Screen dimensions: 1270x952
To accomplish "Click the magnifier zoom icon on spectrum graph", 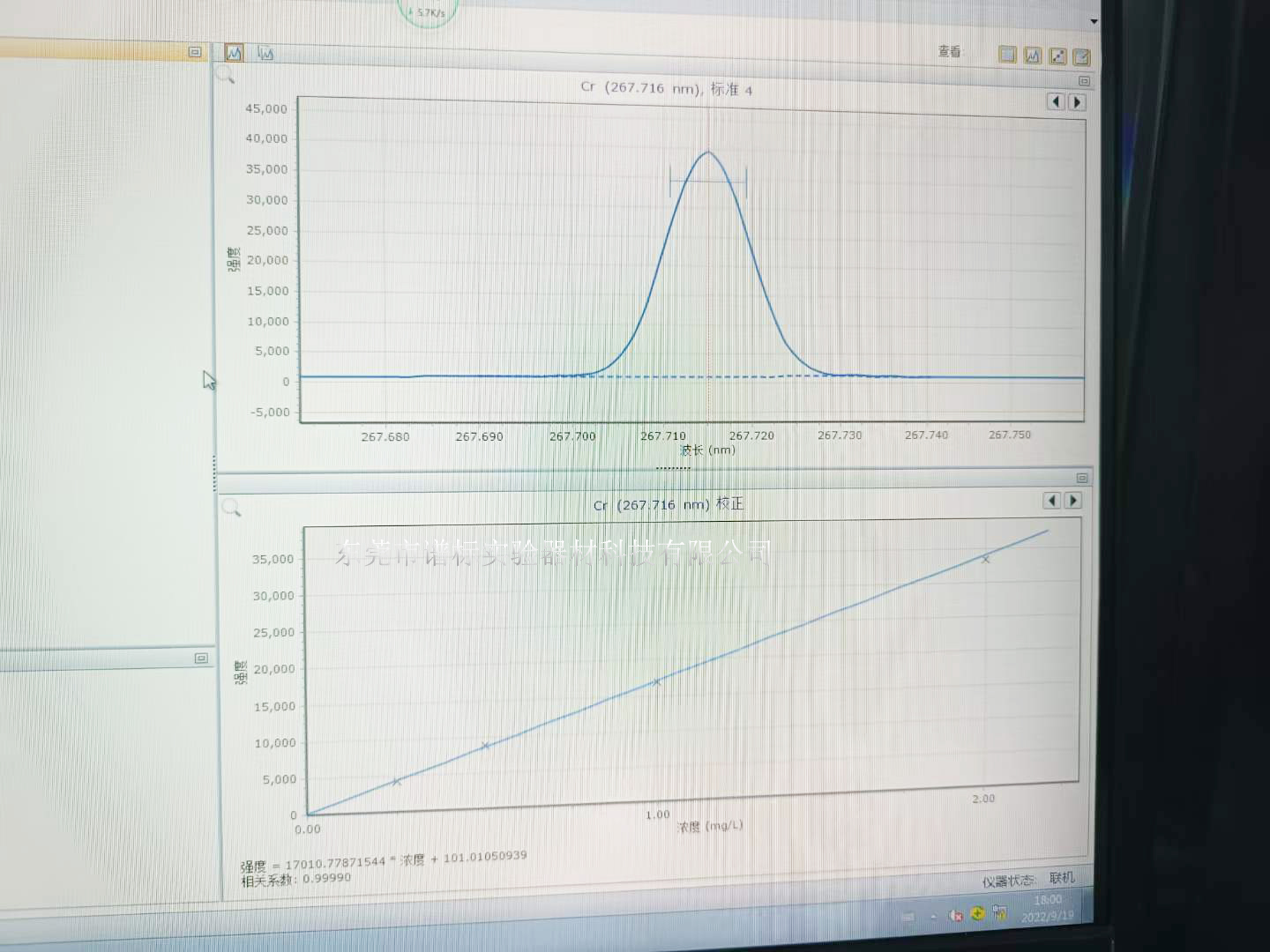I will coord(226,76).
